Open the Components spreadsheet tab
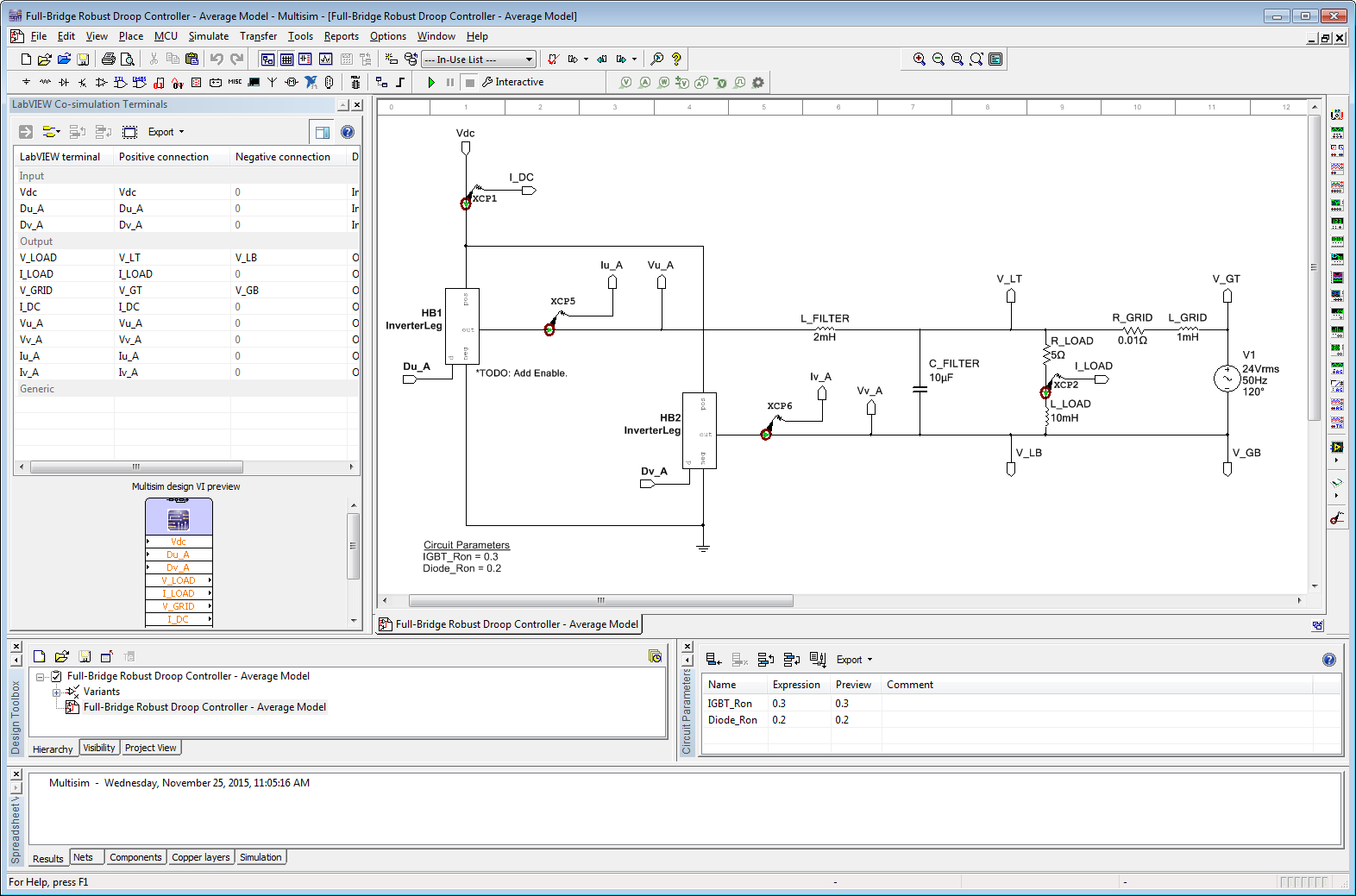This screenshot has width=1356, height=896. [135, 857]
